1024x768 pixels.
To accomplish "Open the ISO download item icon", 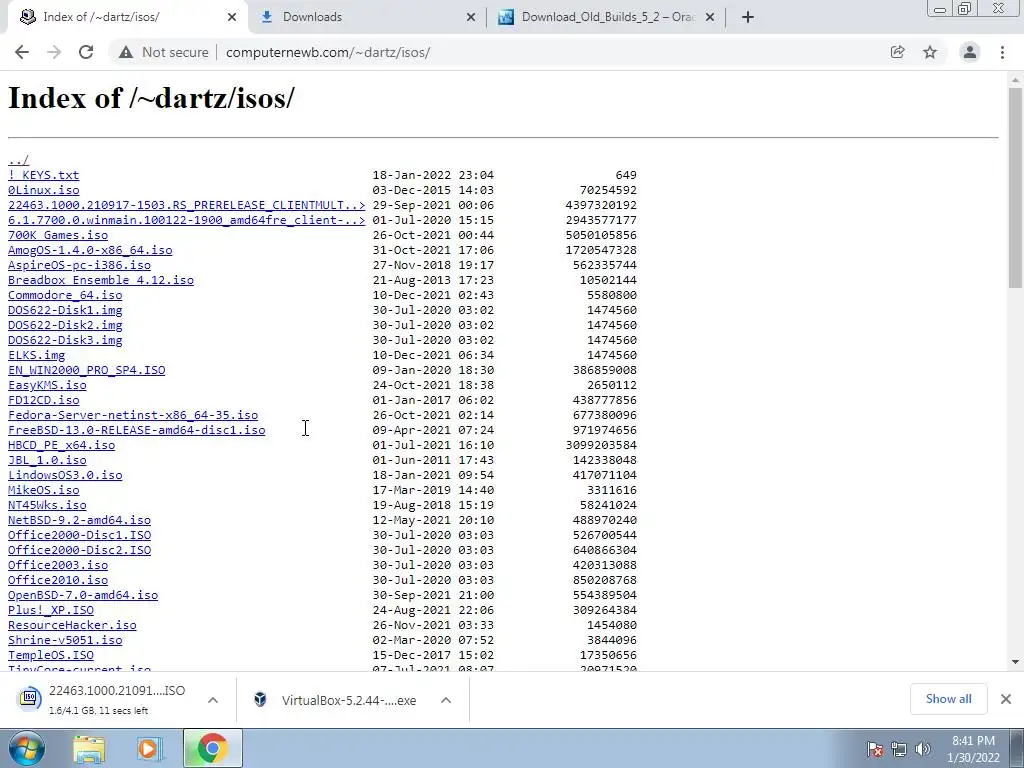I will 29,699.
